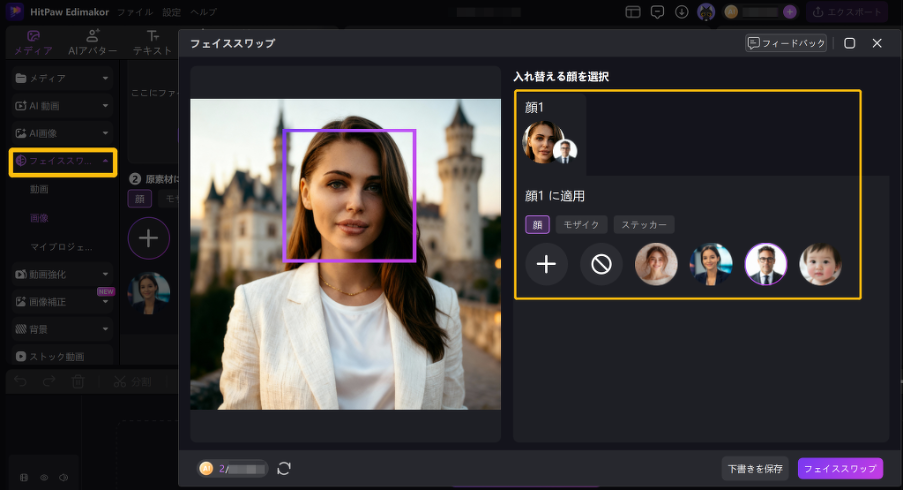Click the refresh icon beside the credits counter
This screenshot has height=490, width=904.
[284, 468]
